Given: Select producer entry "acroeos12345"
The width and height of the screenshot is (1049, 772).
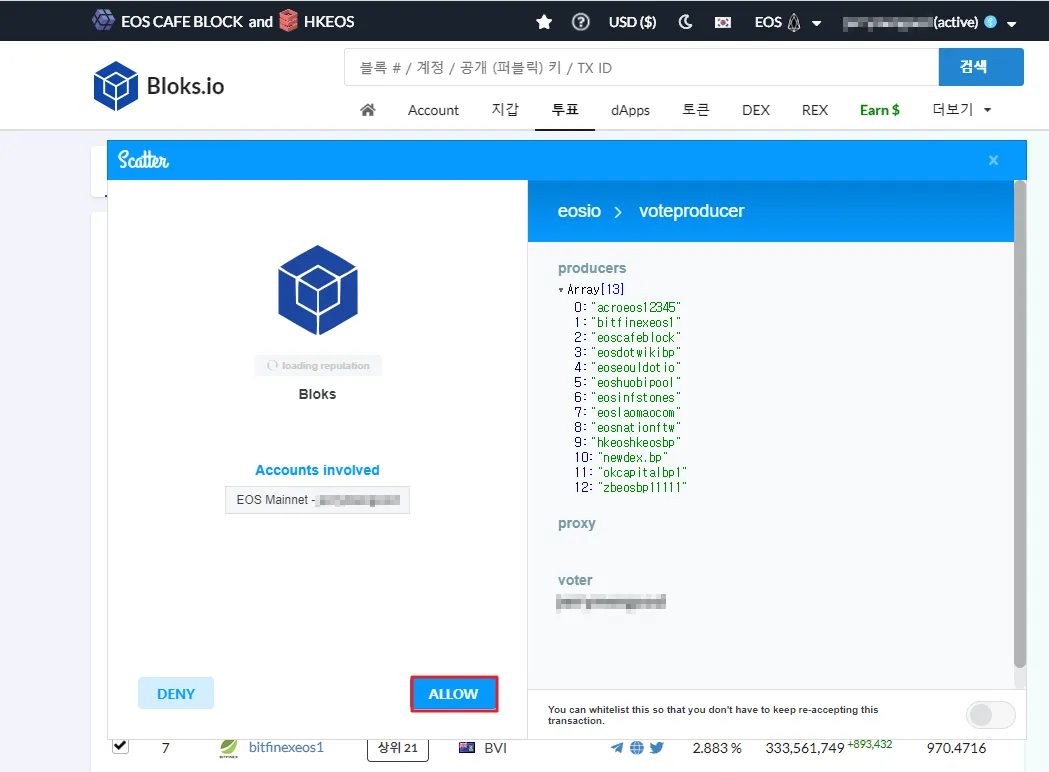Looking at the screenshot, I should pos(636,307).
